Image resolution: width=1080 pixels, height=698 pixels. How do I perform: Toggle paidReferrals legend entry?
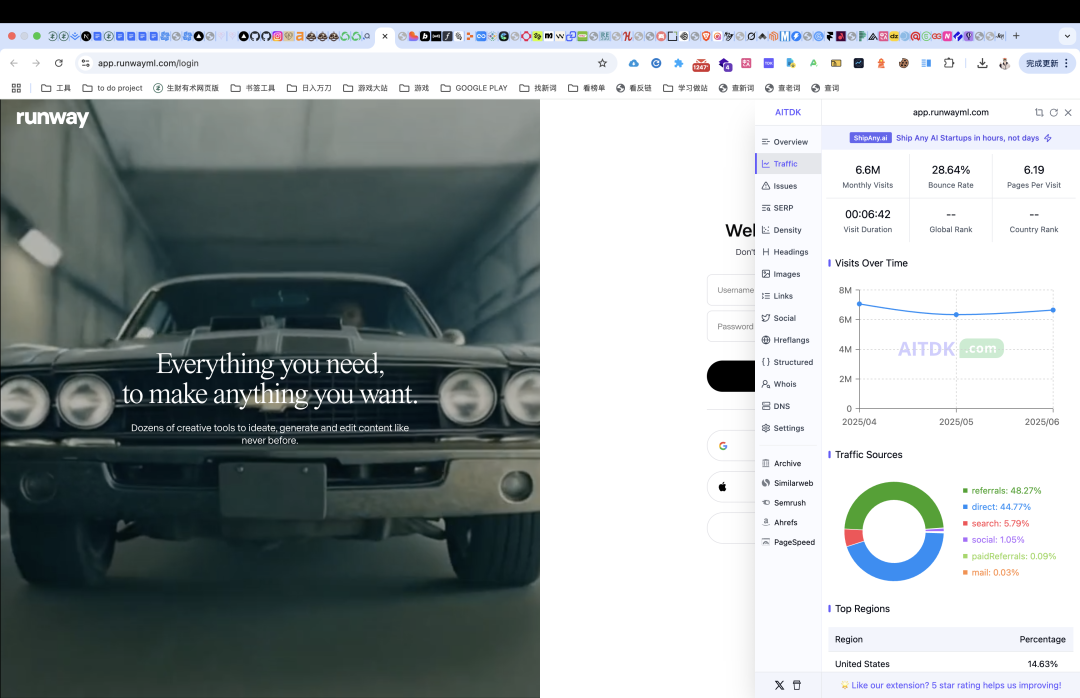point(1009,556)
